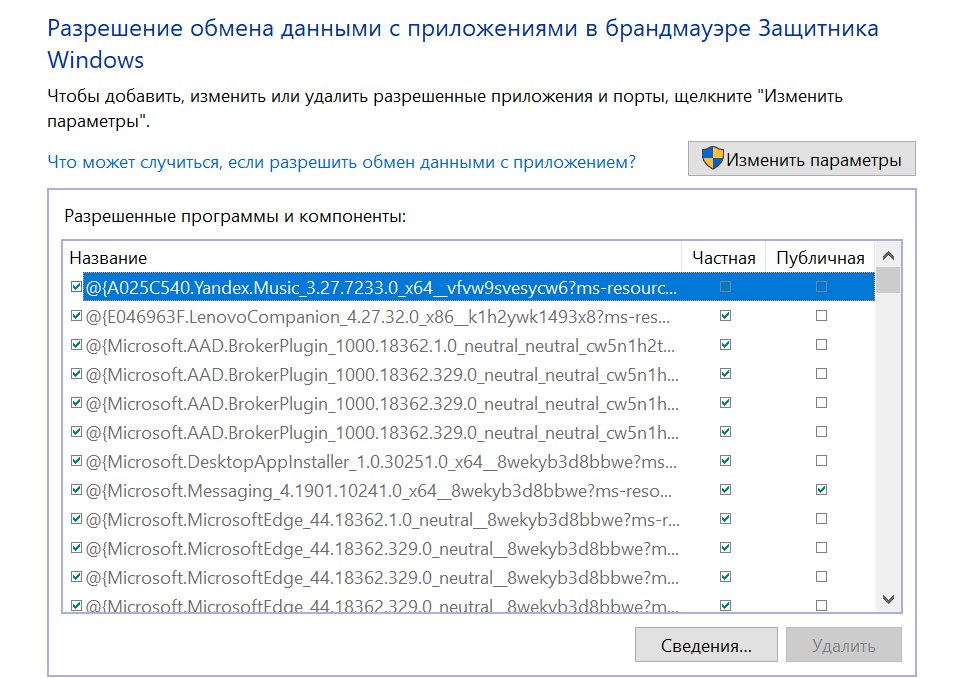Screen dimensions: 959x678
Task: Open the link about risks of allowing an app
Action: [341, 162]
